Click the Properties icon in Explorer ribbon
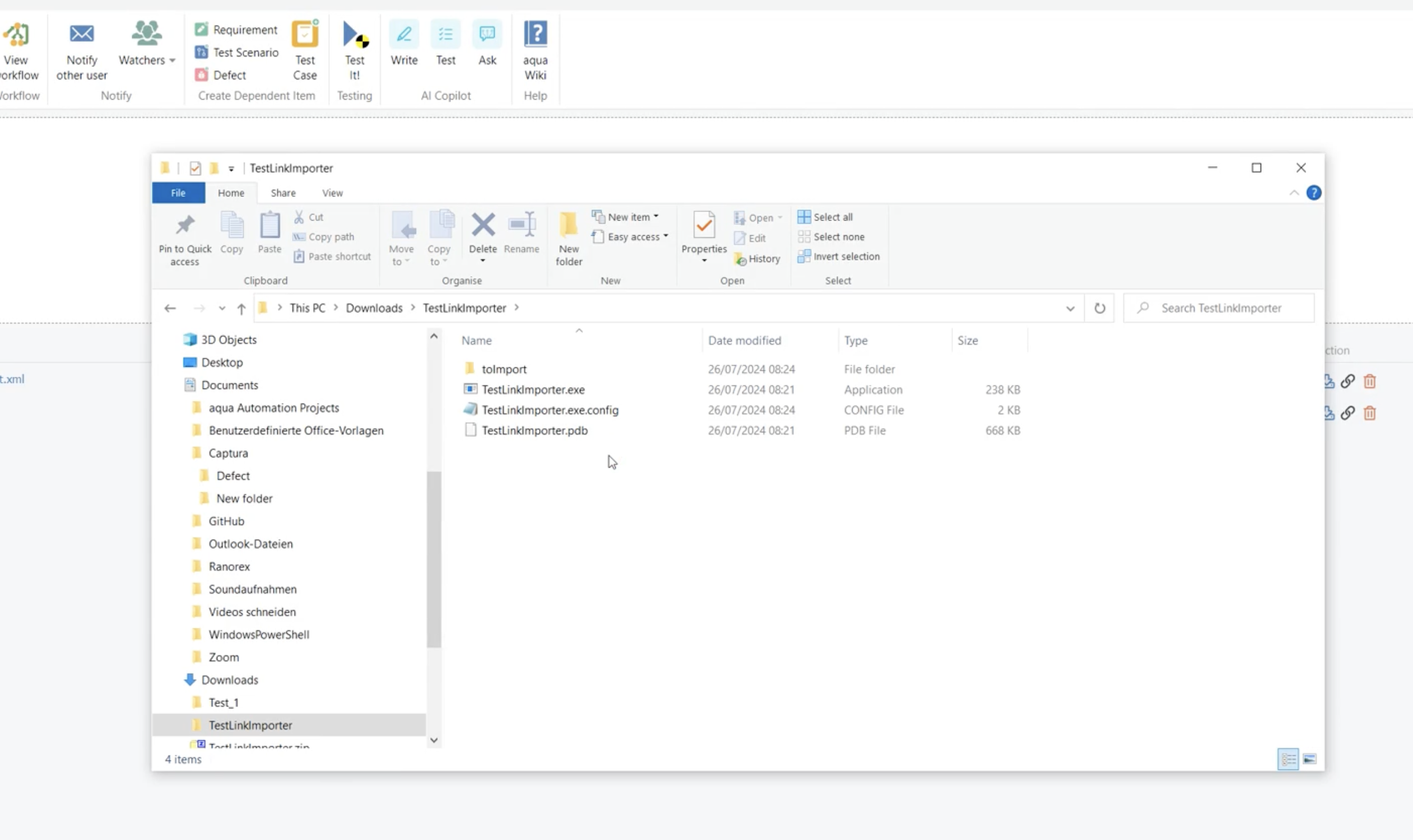Screen dimensions: 1413x840 [703, 226]
